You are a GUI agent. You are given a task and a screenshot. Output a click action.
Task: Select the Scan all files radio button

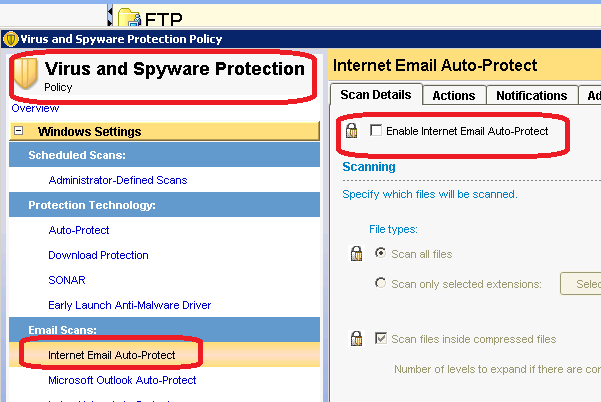click(x=380, y=253)
